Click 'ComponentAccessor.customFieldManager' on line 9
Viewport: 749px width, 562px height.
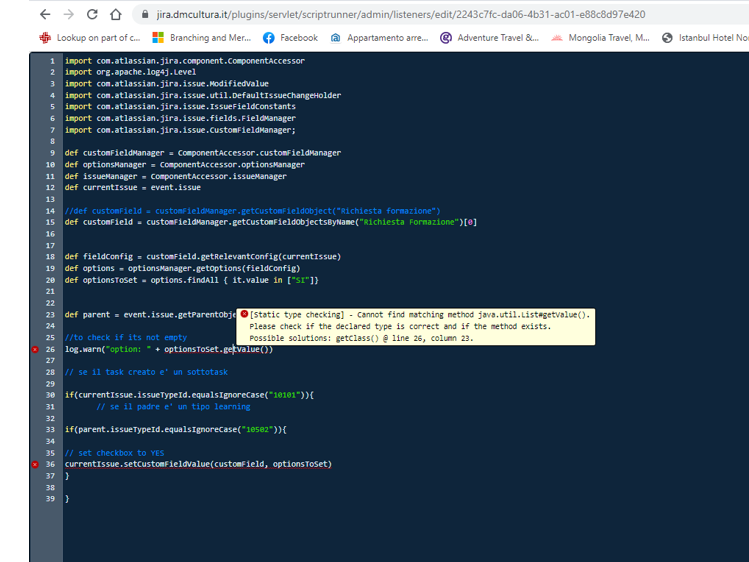tap(259, 153)
